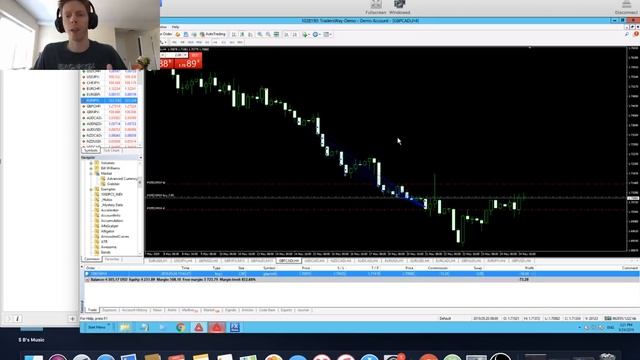Click the Profit column header in Terminal
Viewport: 640px width, 360px height.
click(x=529, y=268)
